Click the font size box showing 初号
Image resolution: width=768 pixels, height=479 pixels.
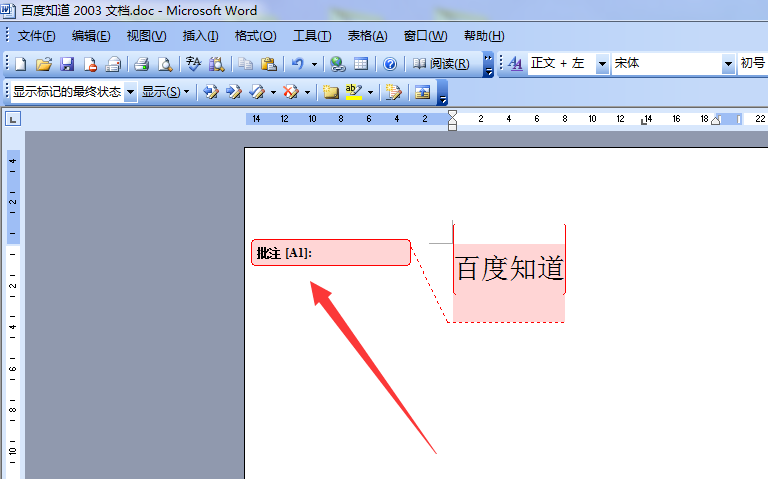752,64
